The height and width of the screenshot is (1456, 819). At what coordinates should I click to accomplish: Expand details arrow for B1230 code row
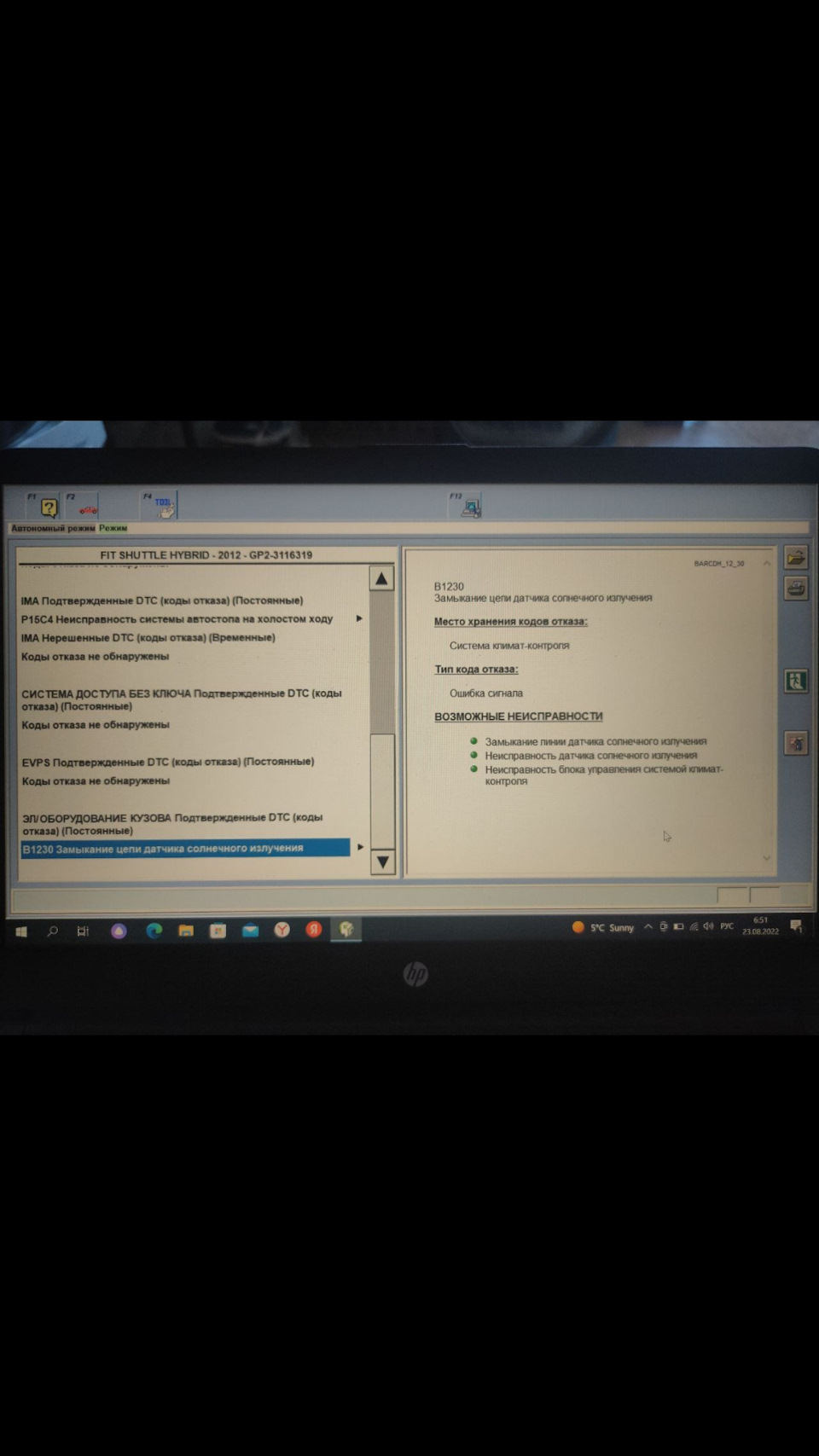pyautogui.click(x=360, y=847)
